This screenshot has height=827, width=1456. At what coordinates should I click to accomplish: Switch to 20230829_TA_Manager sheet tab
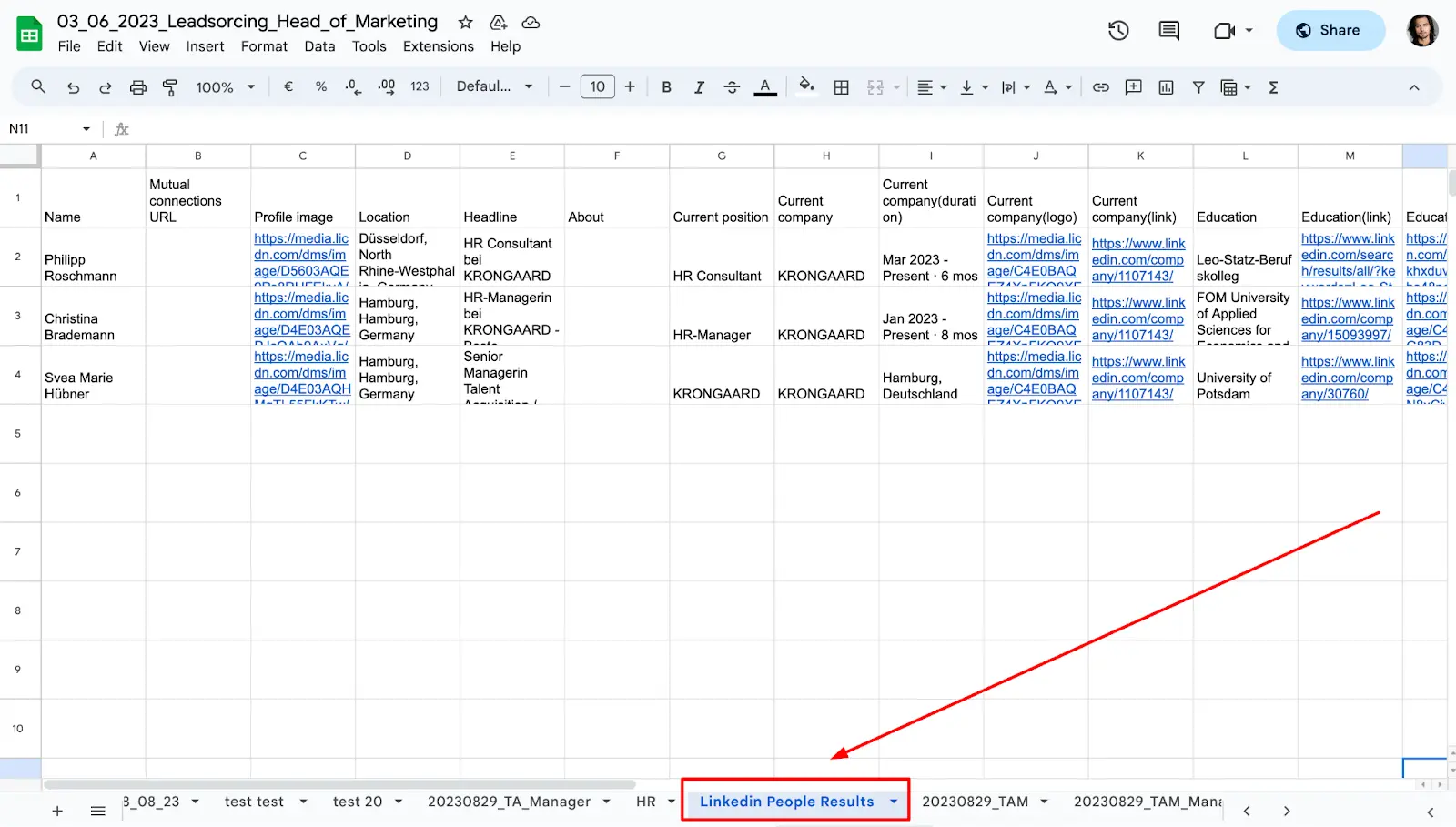coord(509,802)
